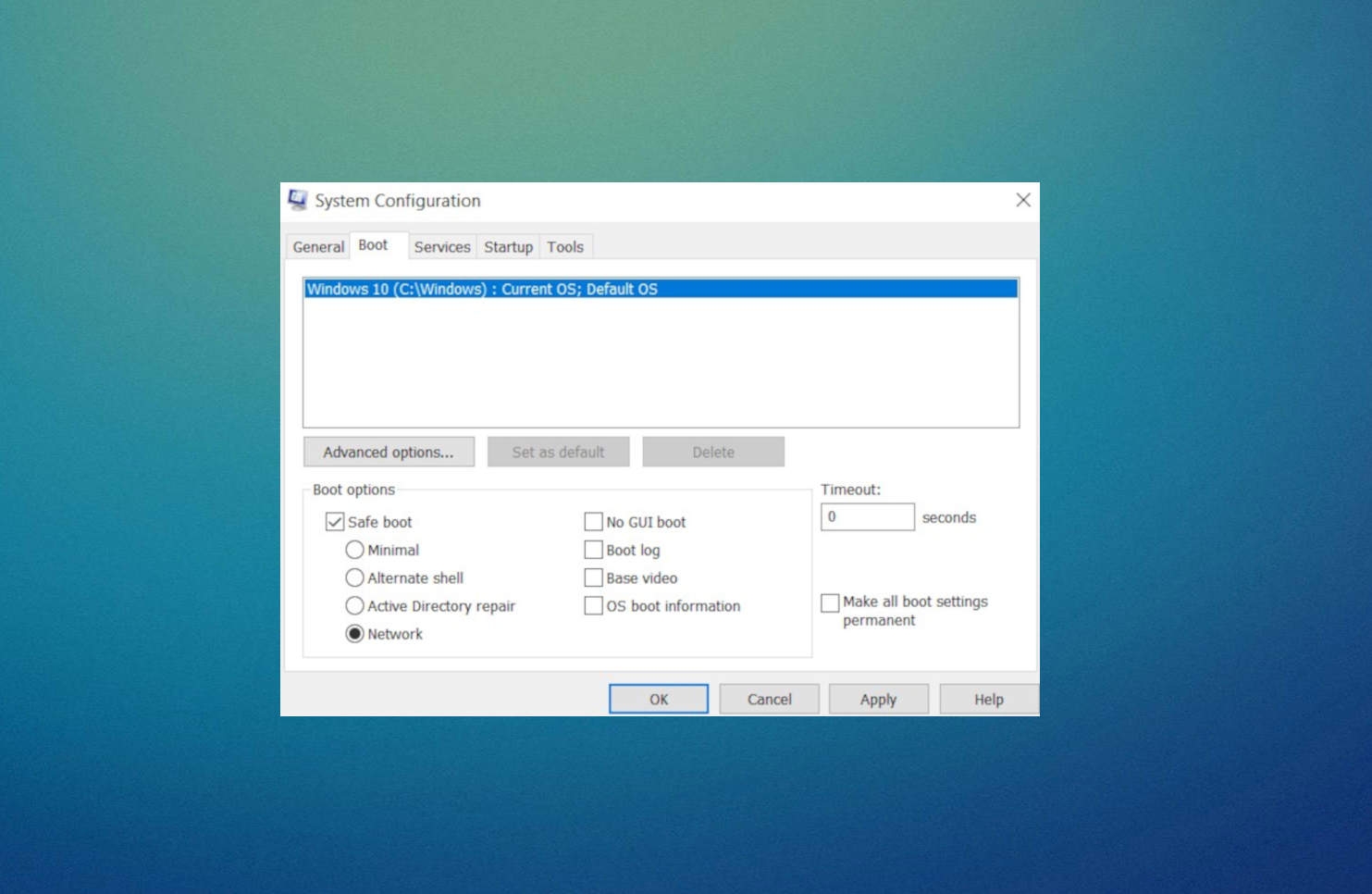The height and width of the screenshot is (894, 1372).
Task: Click the Delete button
Action: (x=713, y=452)
